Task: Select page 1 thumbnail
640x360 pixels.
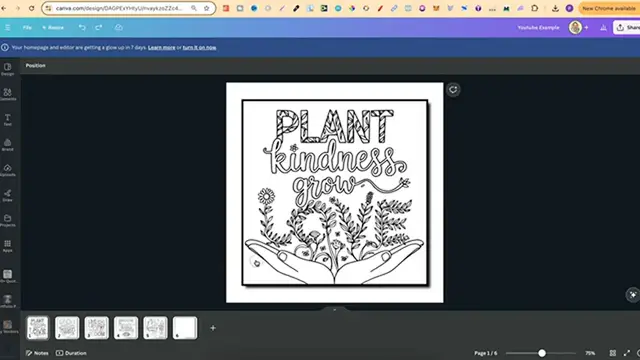Action: coord(38,328)
